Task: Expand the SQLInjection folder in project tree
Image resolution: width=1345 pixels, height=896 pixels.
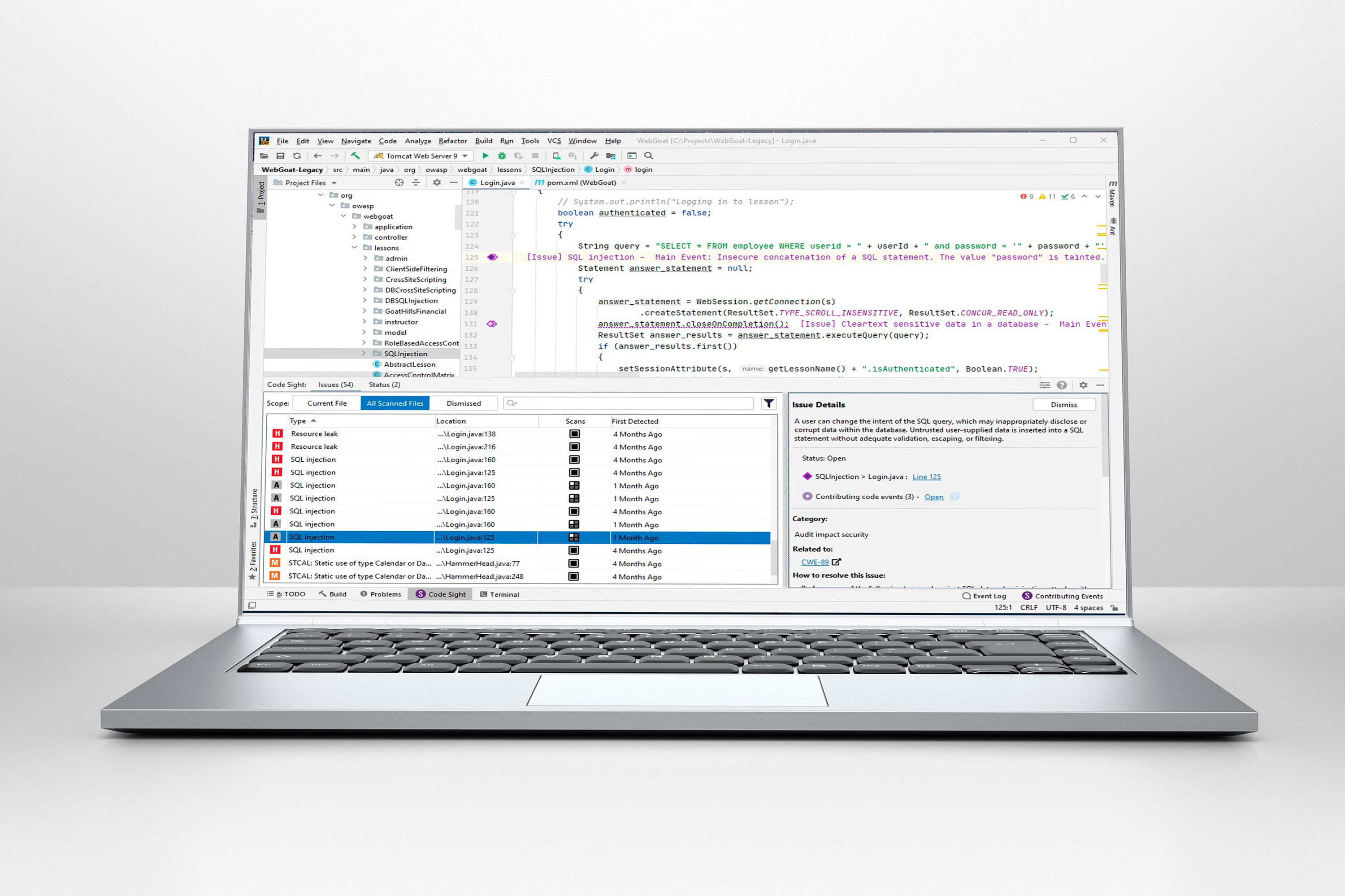Action: pyautogui.click(x=364, y=353)
